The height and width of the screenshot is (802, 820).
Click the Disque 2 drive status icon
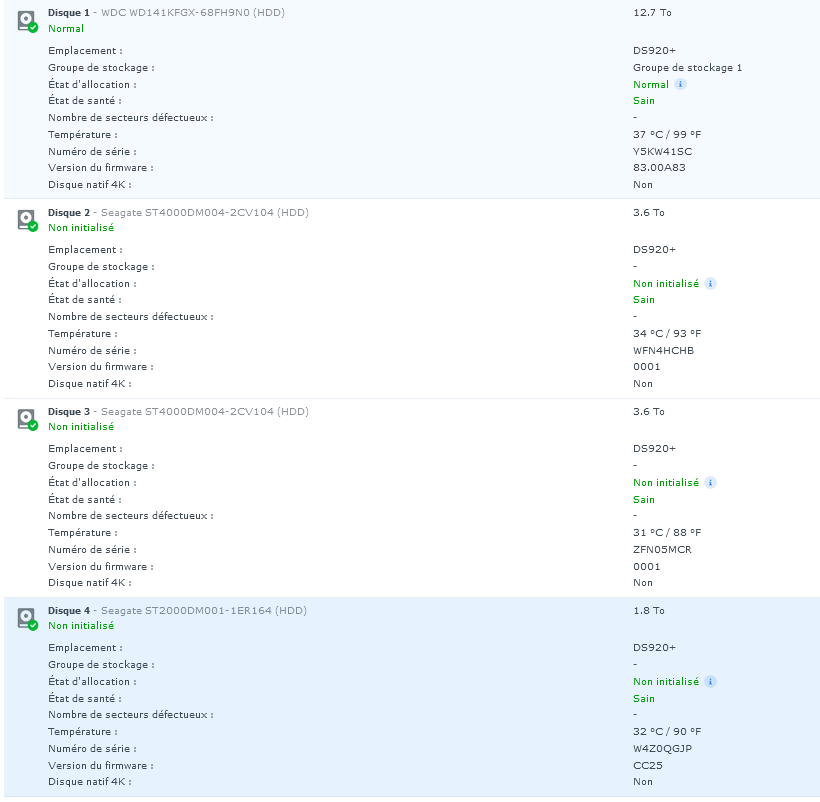27,221
